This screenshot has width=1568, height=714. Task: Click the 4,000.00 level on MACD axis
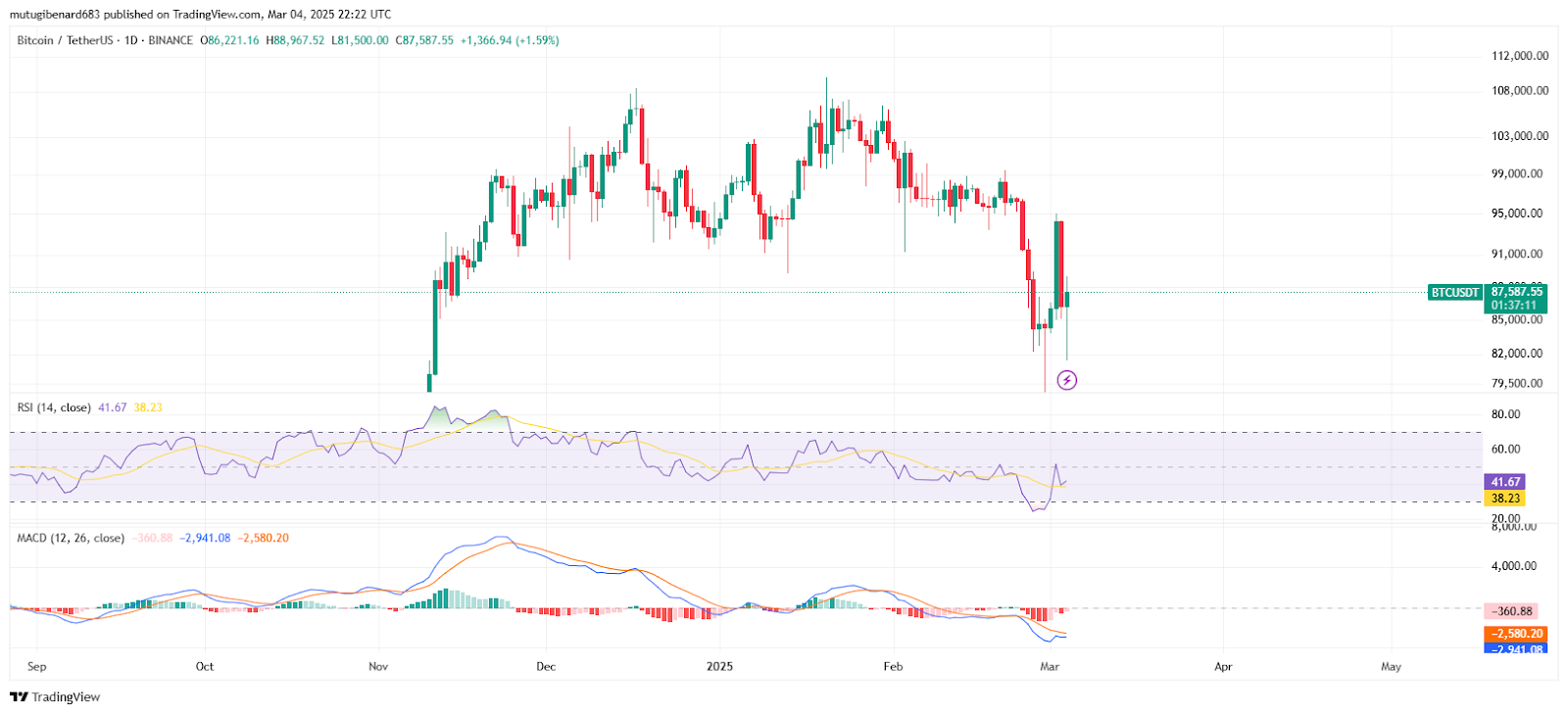pyautogui.click(x=1514, y=566)
